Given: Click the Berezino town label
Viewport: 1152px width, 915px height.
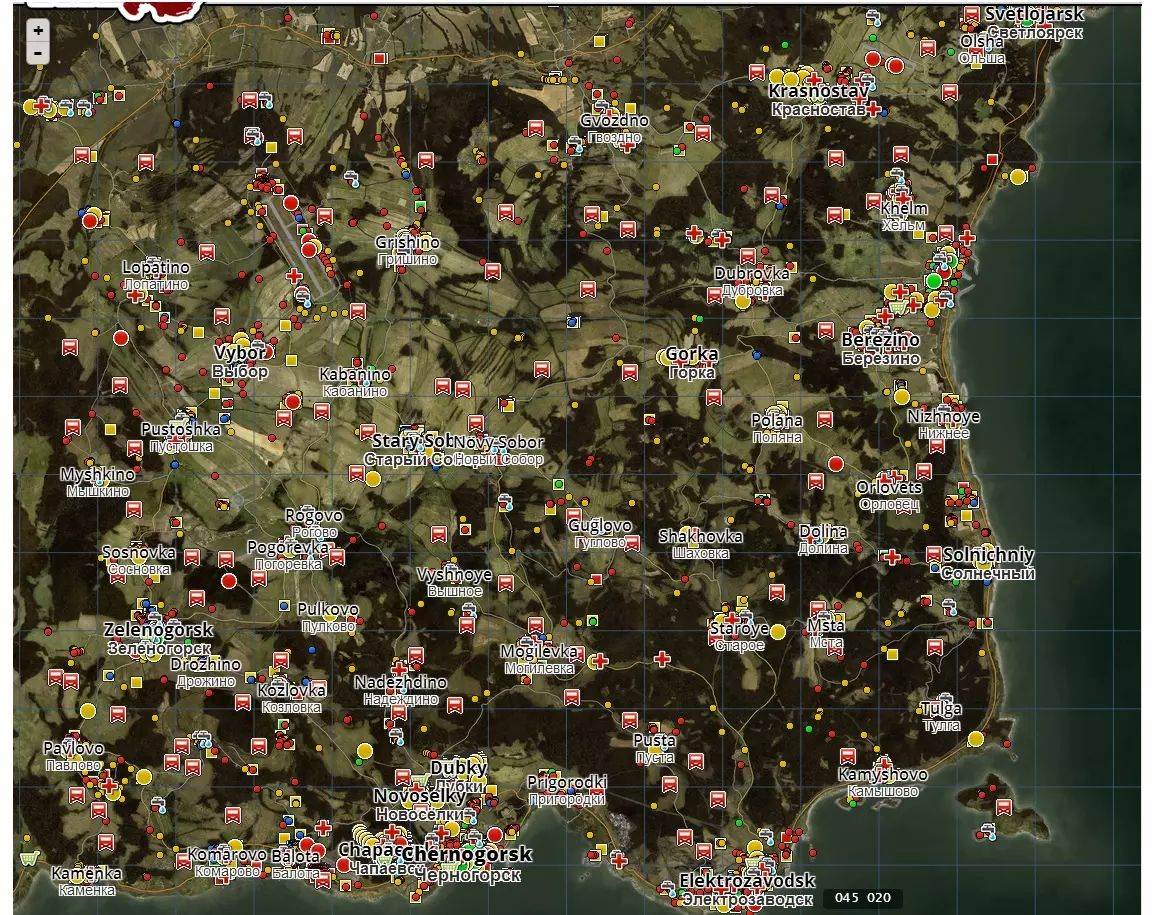Looking at the screenshot, I should [880, 340].
